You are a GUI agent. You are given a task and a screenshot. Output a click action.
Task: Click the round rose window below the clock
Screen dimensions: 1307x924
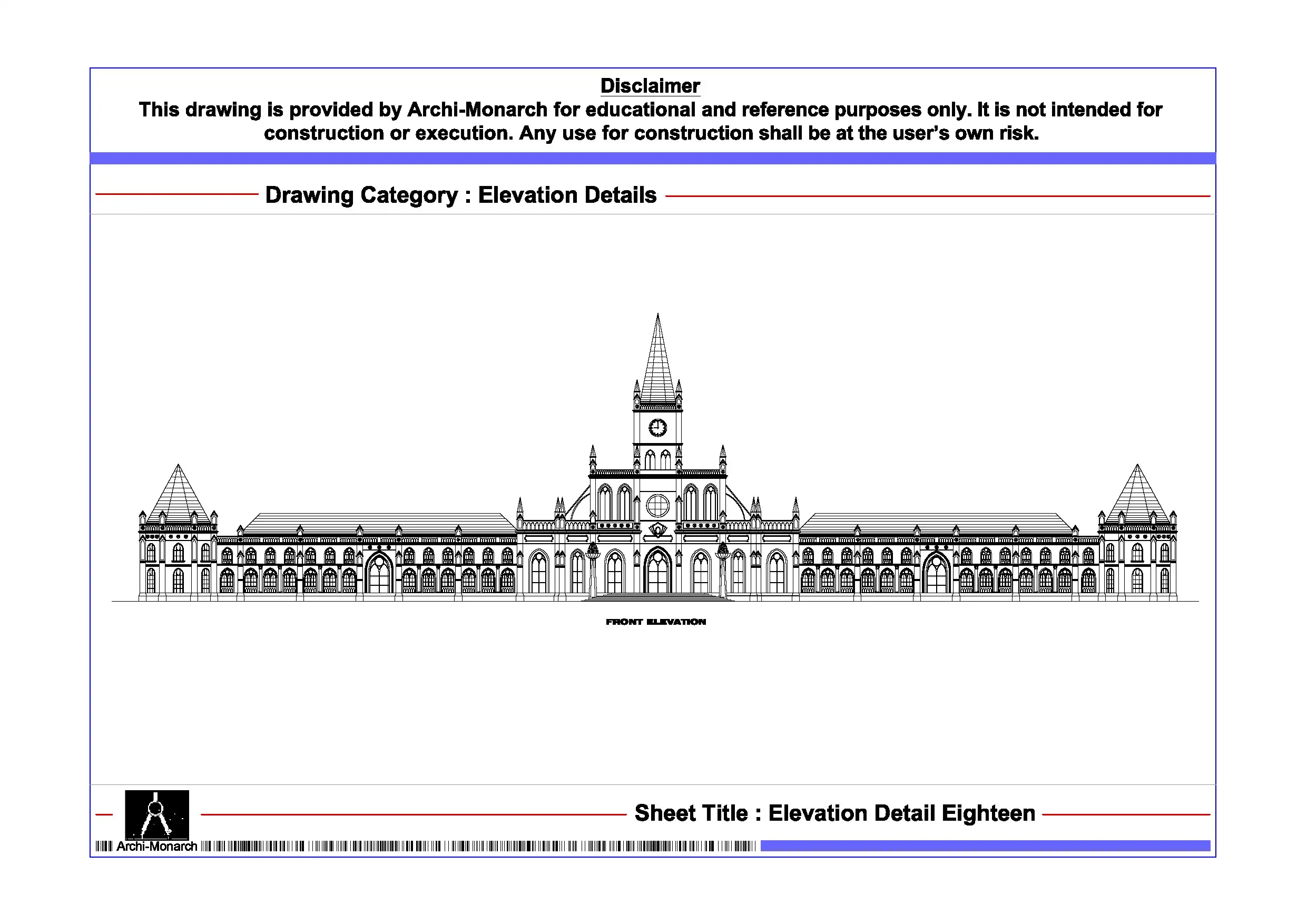(x=657, y=506)
